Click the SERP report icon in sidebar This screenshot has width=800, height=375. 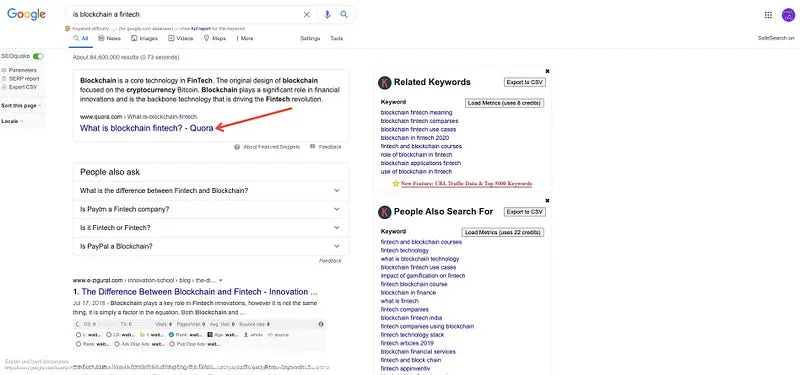[x=4, y=79]
